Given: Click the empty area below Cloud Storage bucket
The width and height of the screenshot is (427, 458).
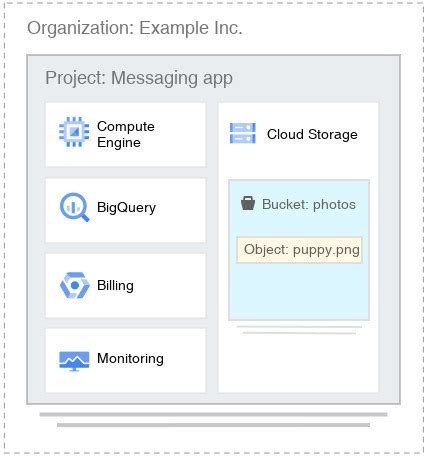Looking at the screenshot, I should [298, 363].
